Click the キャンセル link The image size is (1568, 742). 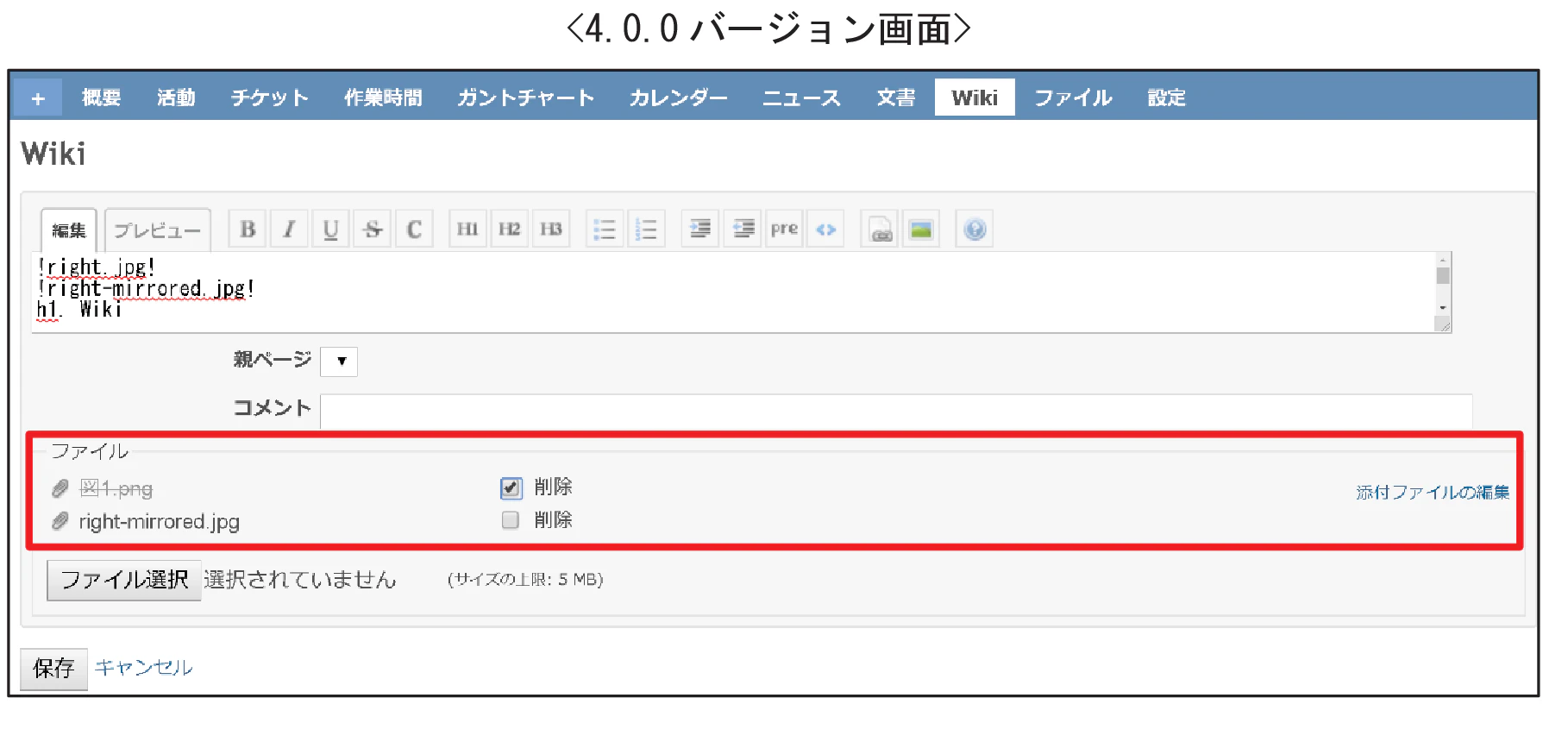pos(144,667)
